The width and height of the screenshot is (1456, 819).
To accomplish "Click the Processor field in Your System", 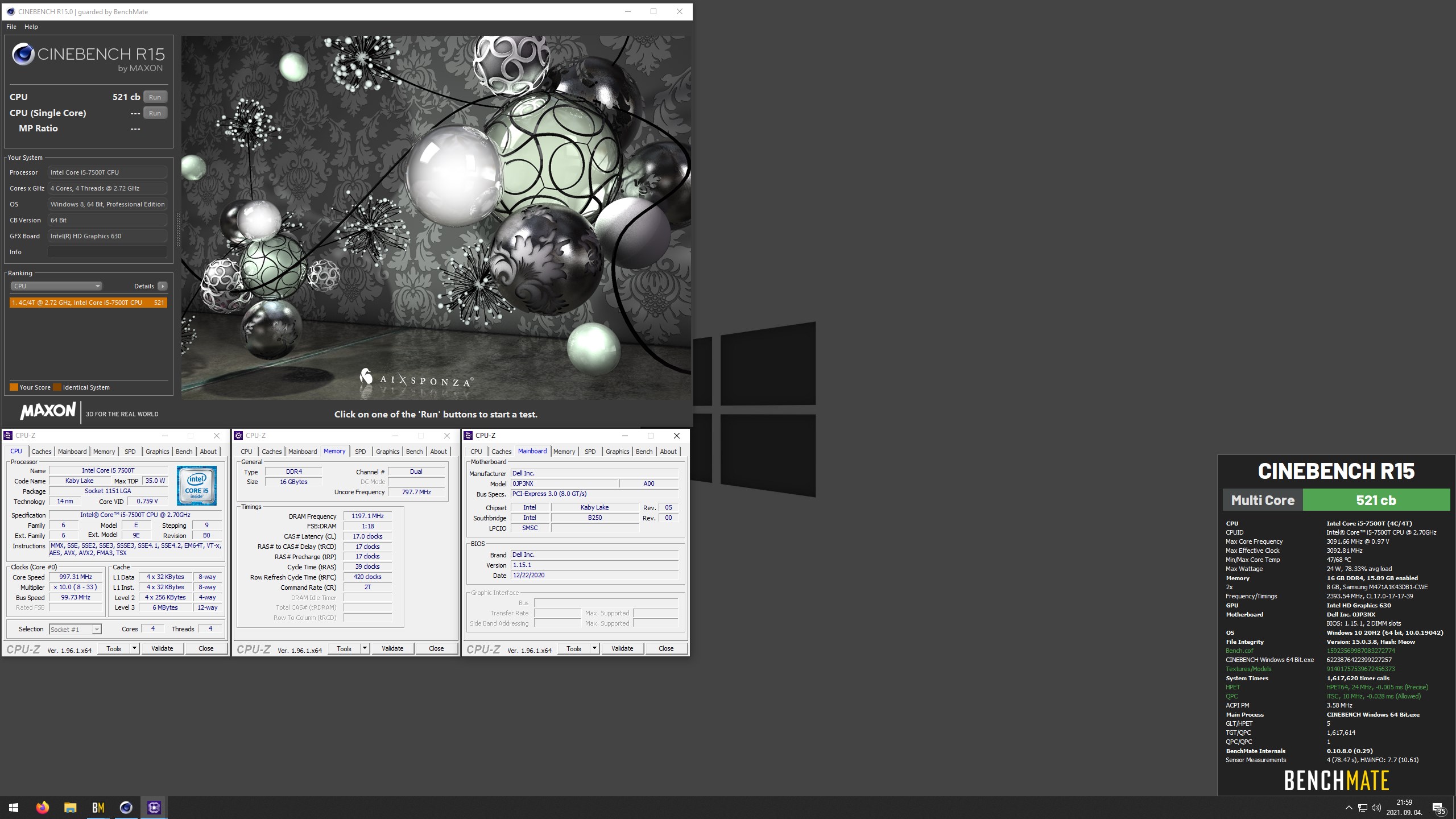I will click(x=107, y=172).
